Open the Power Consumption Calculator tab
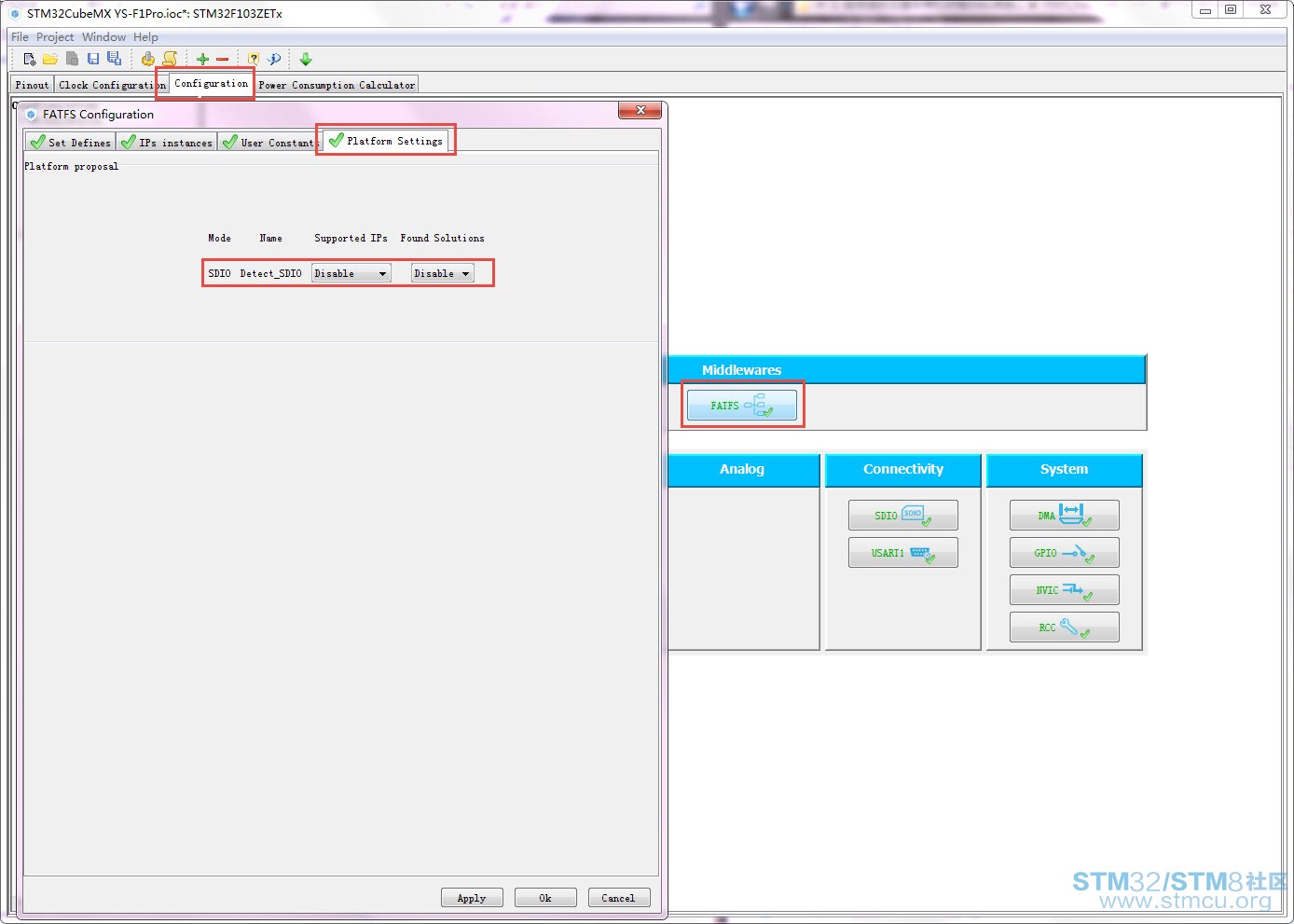 click(337, 85)
